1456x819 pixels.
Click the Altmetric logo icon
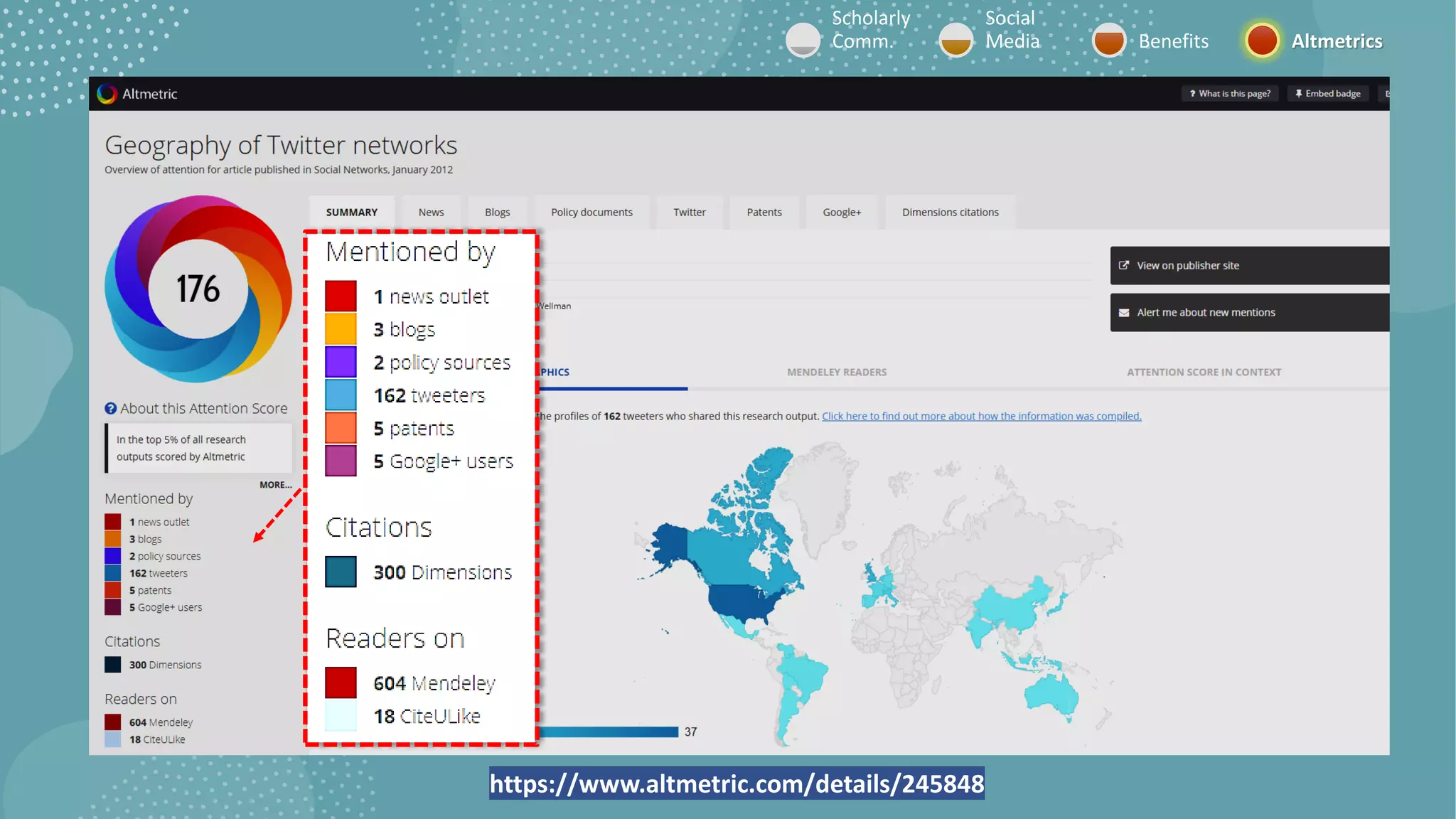(x=107, y=94)
